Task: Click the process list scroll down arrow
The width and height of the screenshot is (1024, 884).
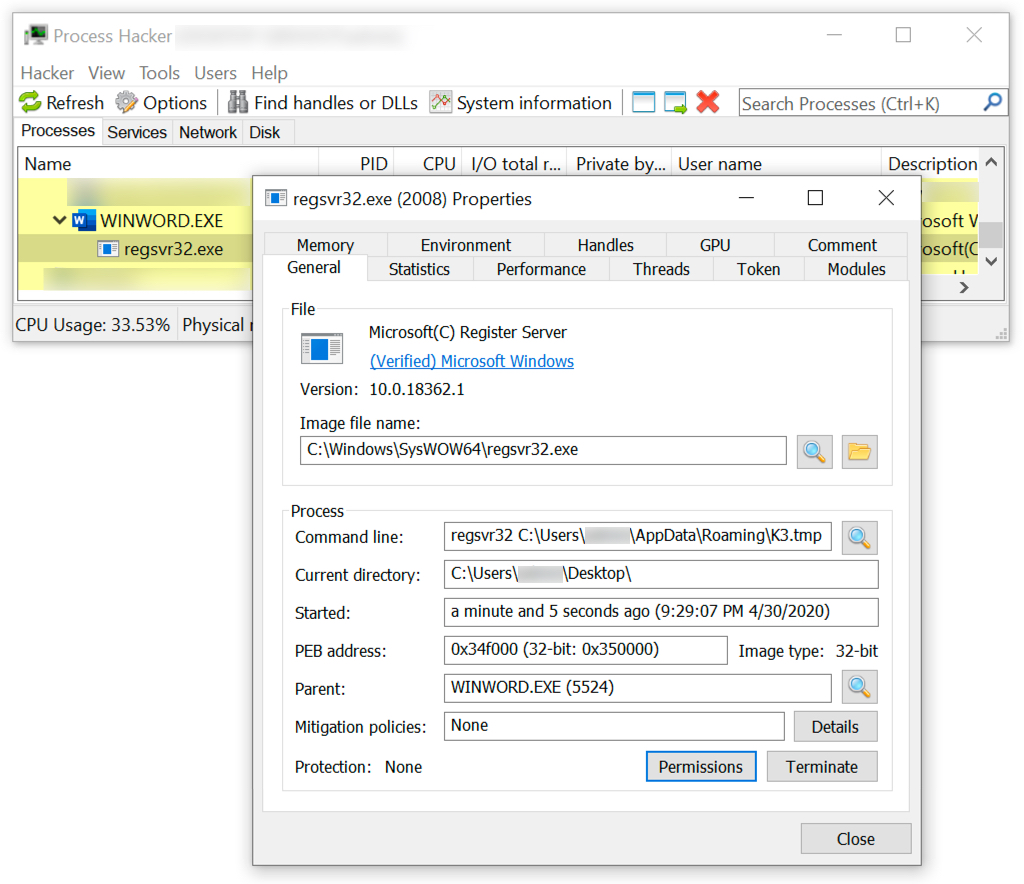Action: 991,262
